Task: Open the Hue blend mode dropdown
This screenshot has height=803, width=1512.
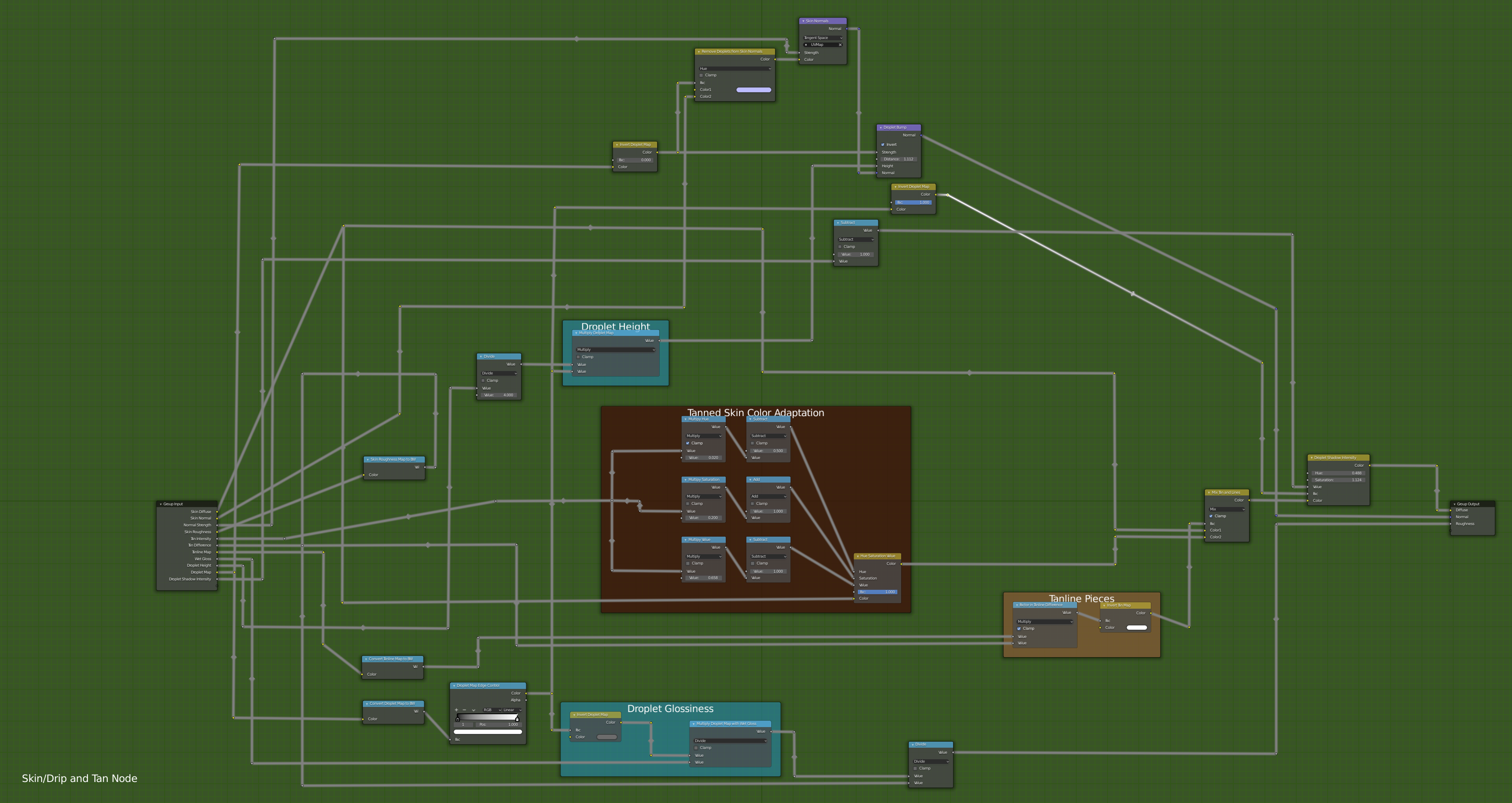Action: click(735, 69)
